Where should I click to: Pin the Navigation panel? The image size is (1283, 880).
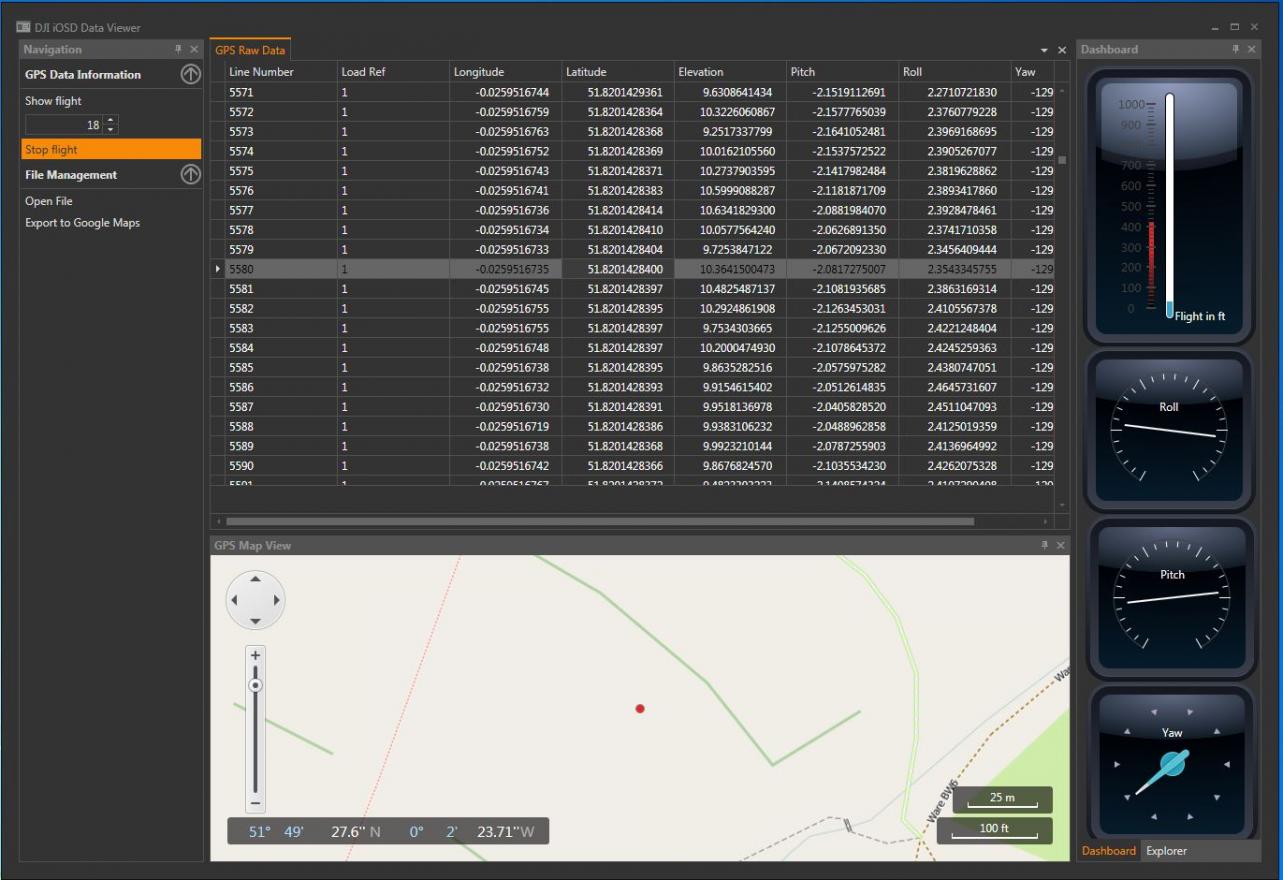point(178,49)
